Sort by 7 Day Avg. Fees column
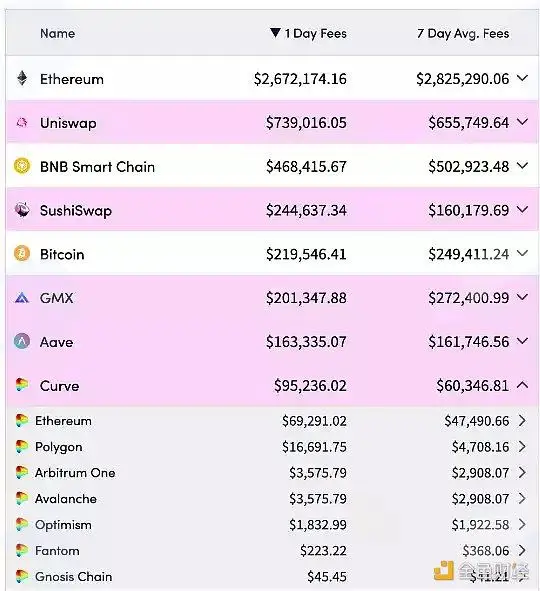Screen dimensions: 540x591 point(463,34)
